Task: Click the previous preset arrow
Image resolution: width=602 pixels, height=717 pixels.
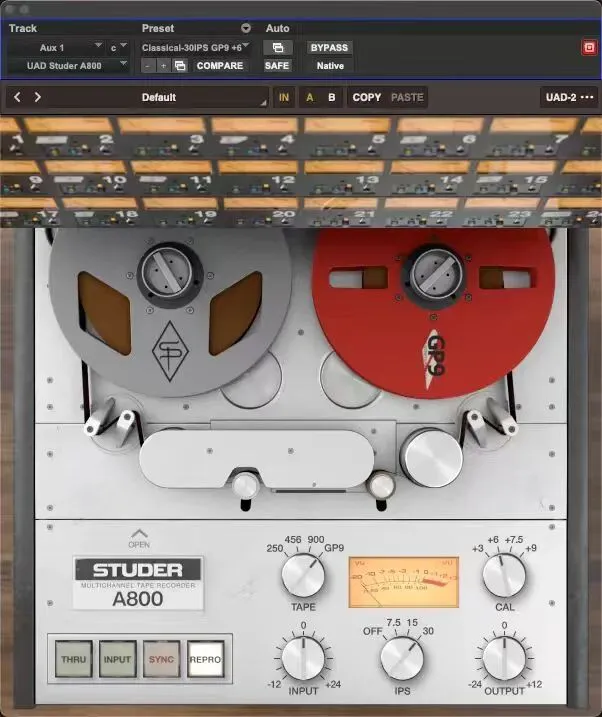Action: click(x=17, y=97)
